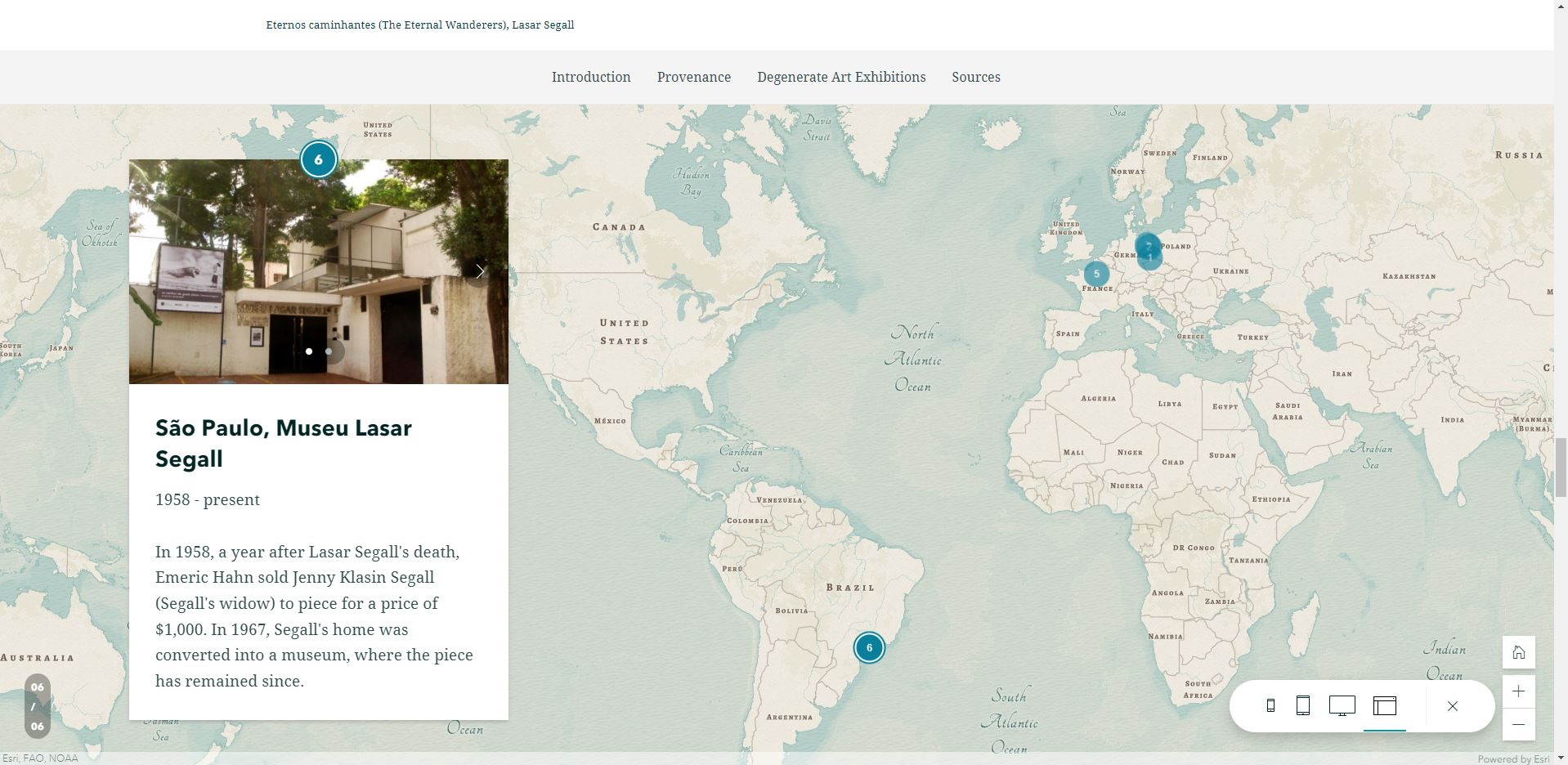
Task: Open Degenerate Art Exhibitions section
Action: tap(841, 77)
